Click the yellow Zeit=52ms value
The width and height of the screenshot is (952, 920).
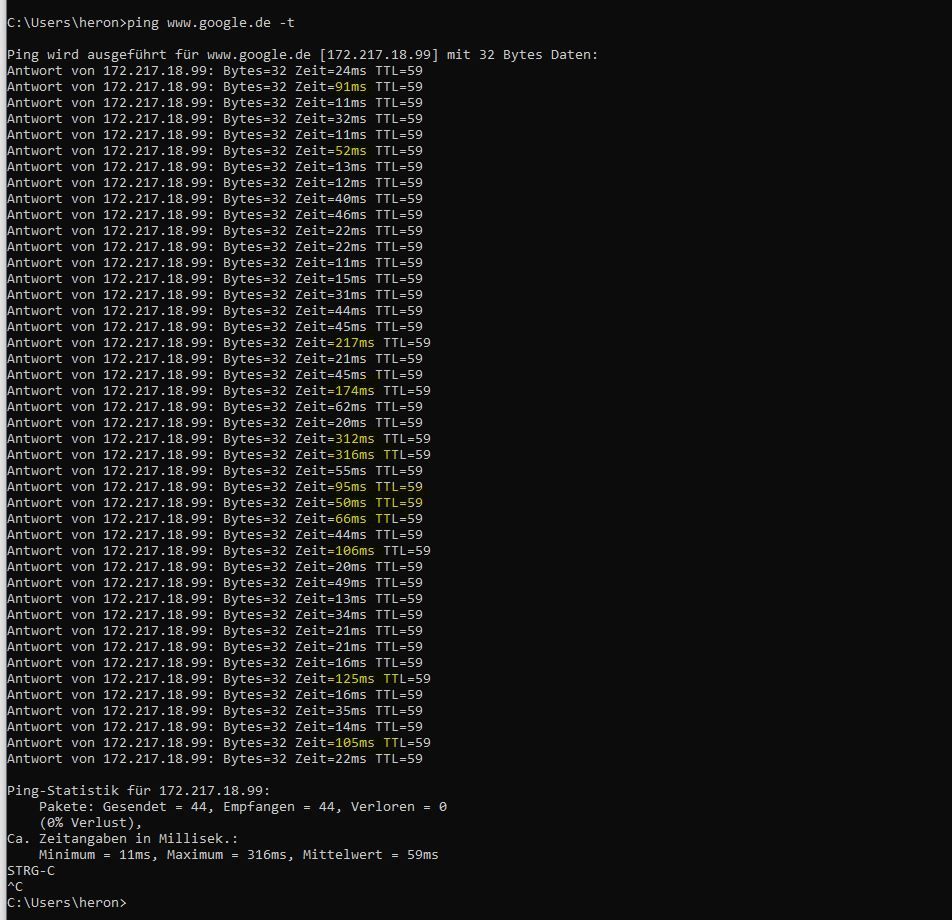point(331,151)
